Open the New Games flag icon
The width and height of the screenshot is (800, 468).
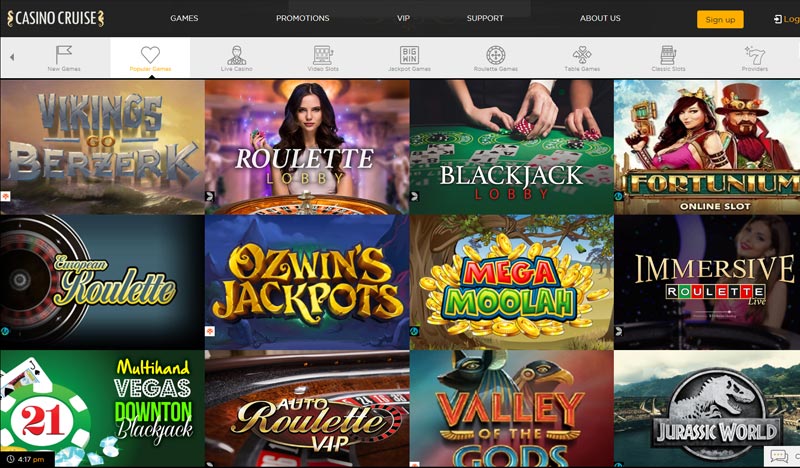(64, 54)
